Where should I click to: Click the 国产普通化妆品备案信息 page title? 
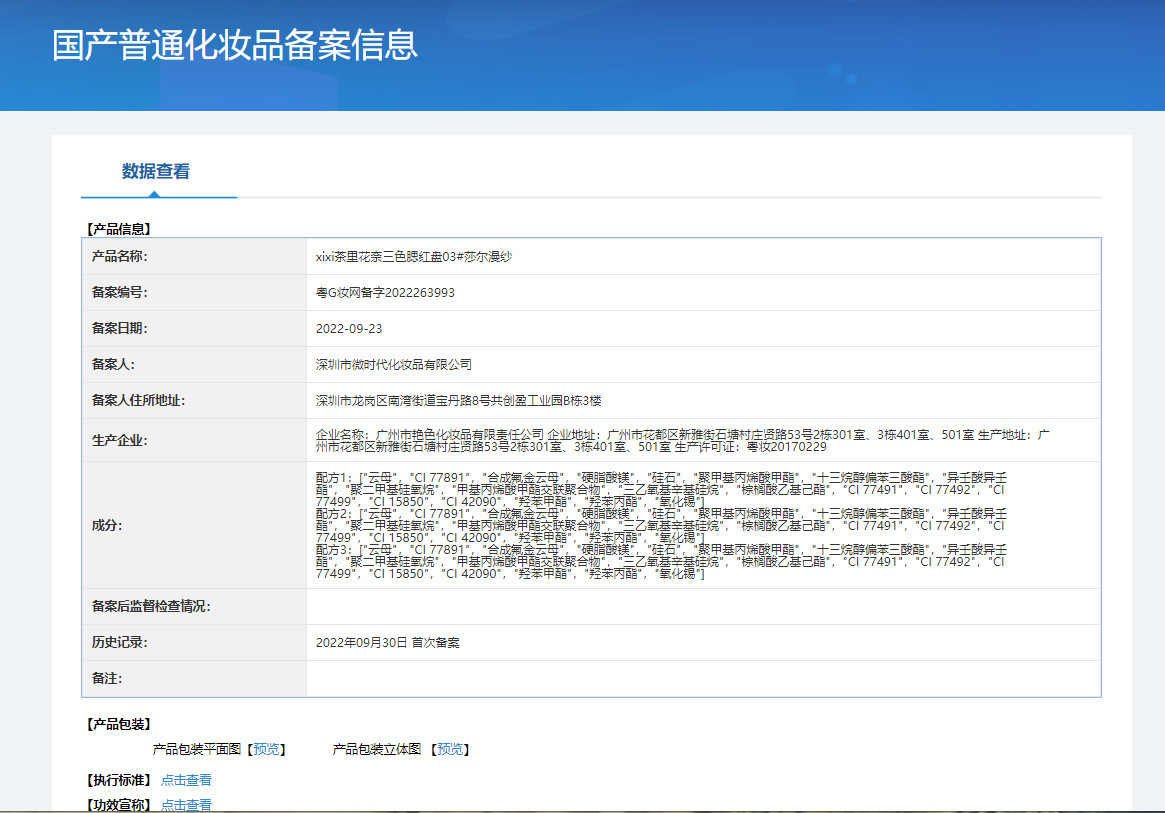point(235,45)
